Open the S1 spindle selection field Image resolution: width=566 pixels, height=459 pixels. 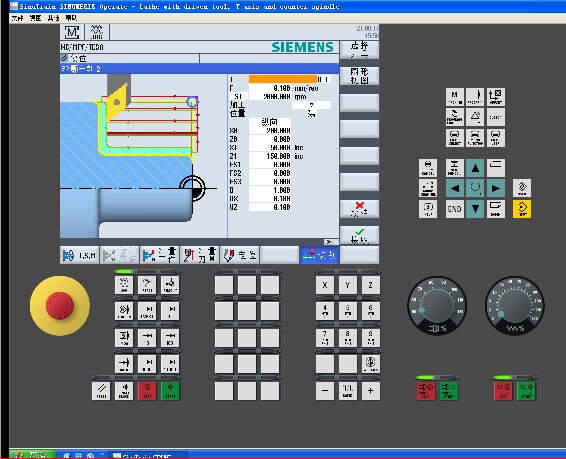click(238, 96)
